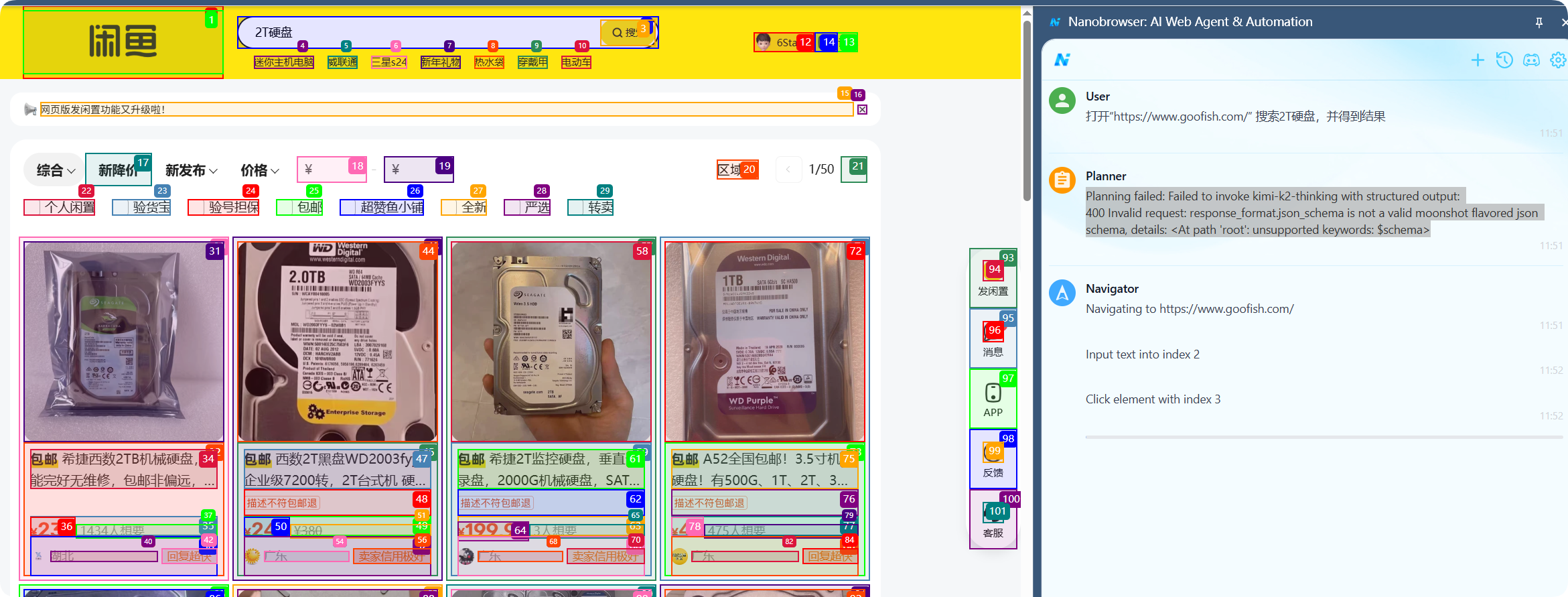Open the 希捷西数2TB机械硬盘 product image

click(x=124, y=341)
